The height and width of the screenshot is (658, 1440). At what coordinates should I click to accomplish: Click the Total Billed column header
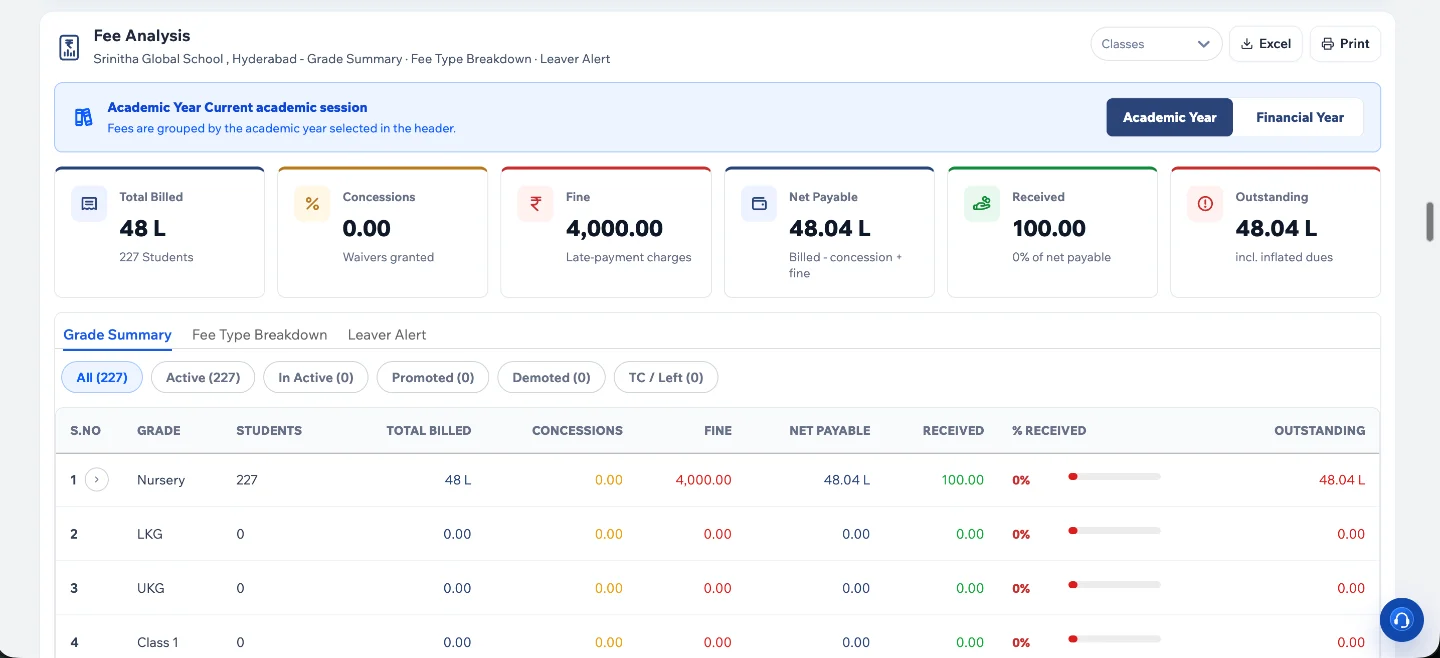(x=429, y=431)
